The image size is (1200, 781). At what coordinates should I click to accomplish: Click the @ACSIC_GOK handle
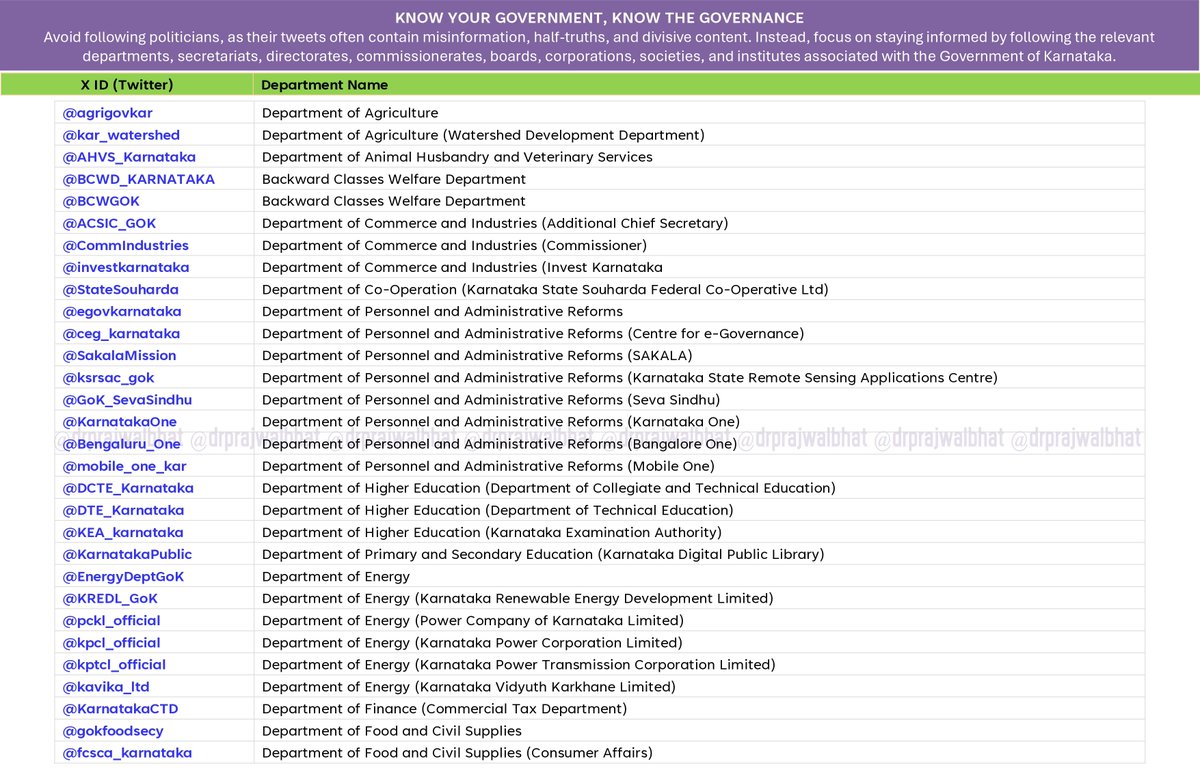pyautogui.click(x=109, y=223)
